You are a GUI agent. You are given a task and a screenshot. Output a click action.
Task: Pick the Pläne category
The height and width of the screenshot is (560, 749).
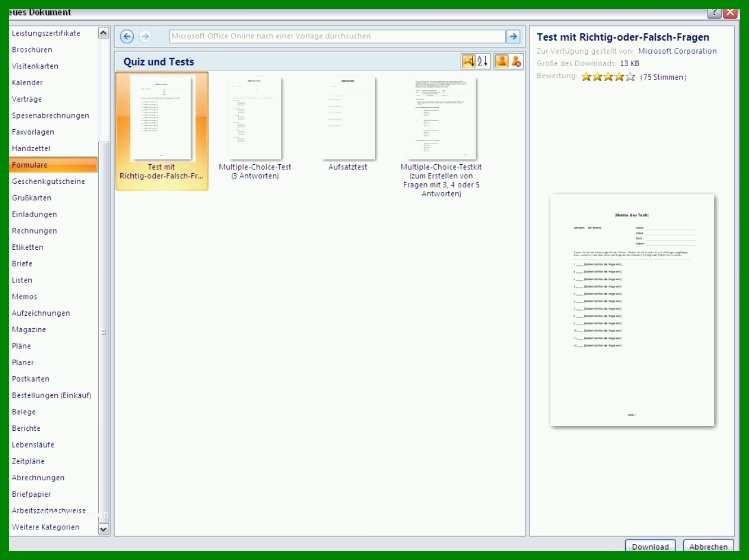pyautogui.click(x=21, y=346)
